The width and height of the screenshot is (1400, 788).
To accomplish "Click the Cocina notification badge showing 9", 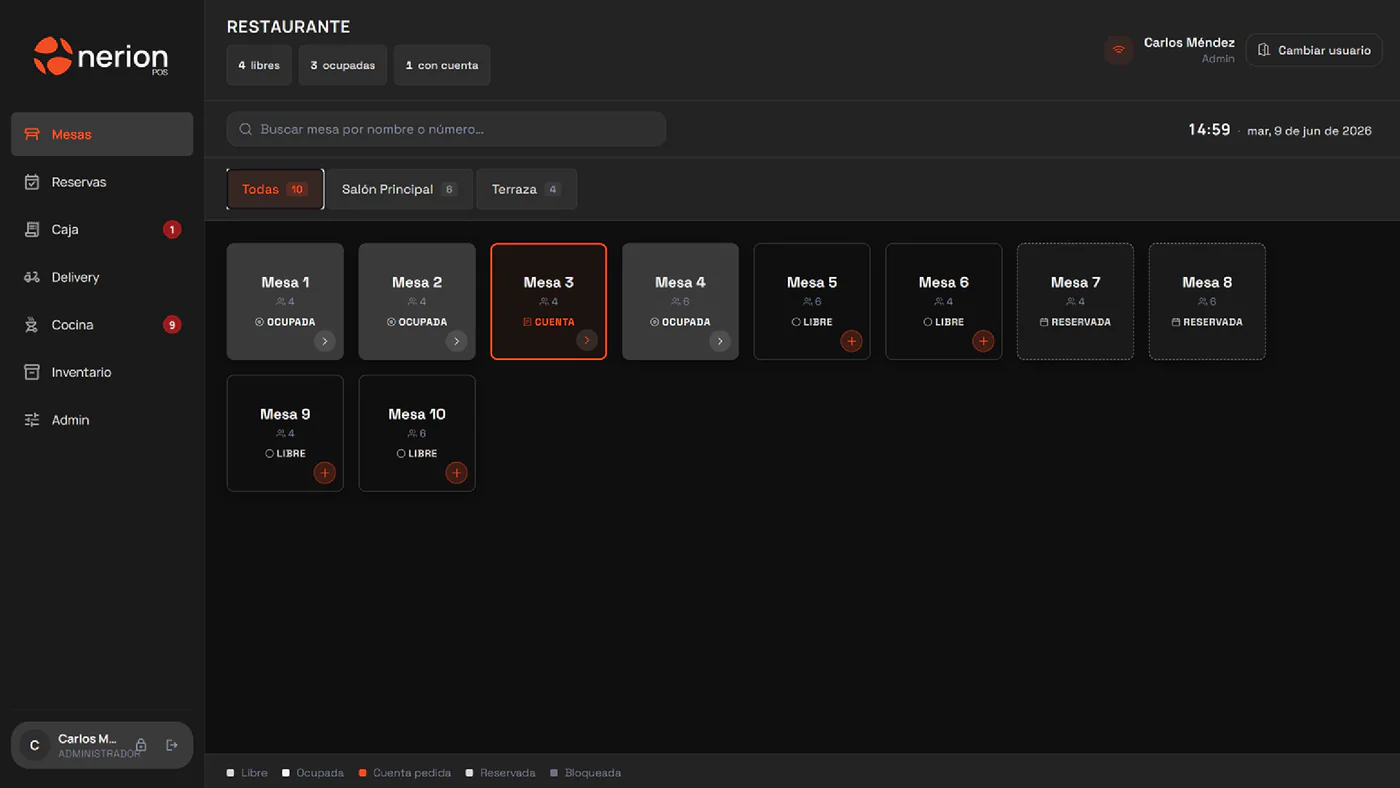I will point(172,325).
